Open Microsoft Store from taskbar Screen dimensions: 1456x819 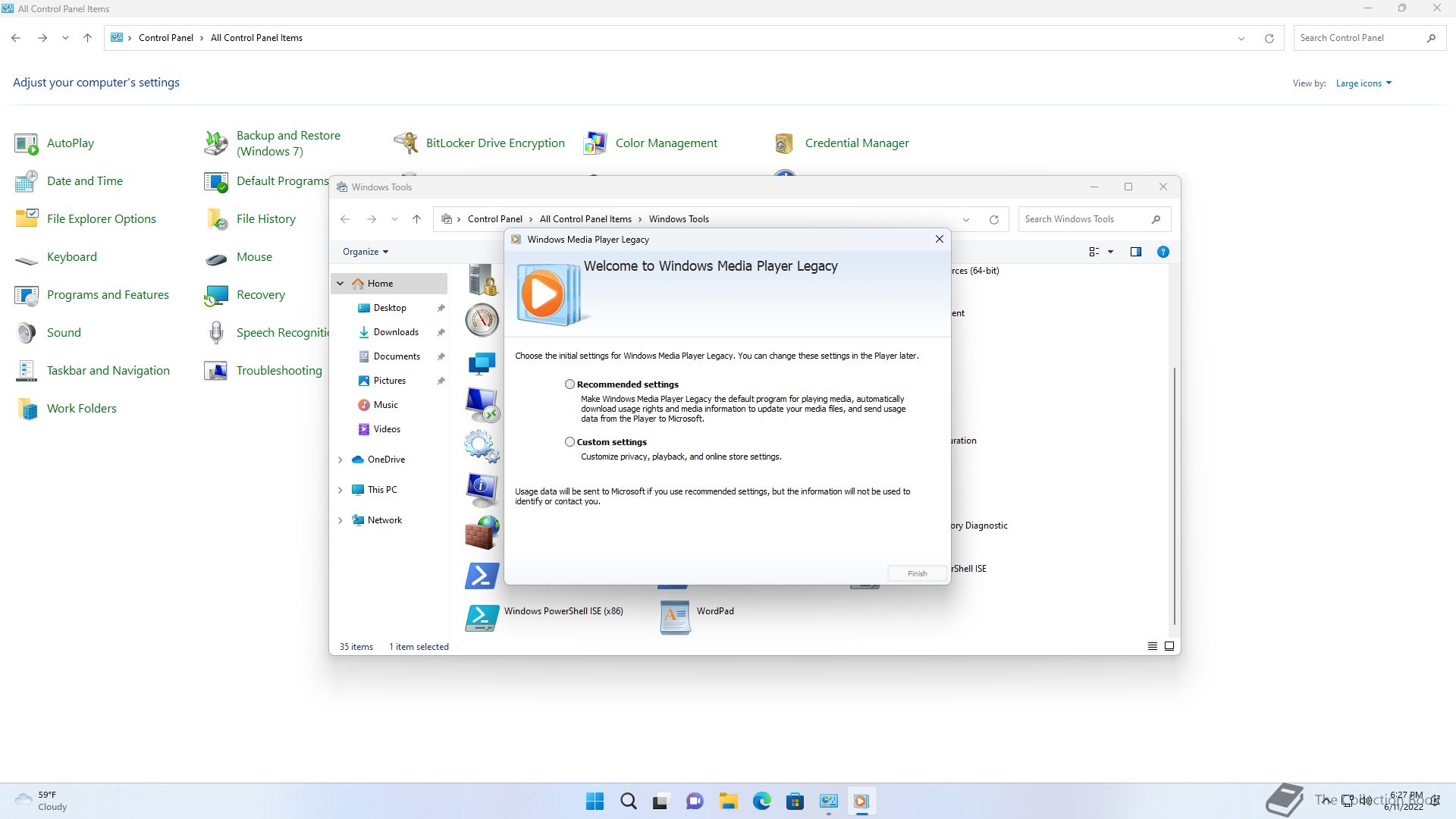[795, 801]
